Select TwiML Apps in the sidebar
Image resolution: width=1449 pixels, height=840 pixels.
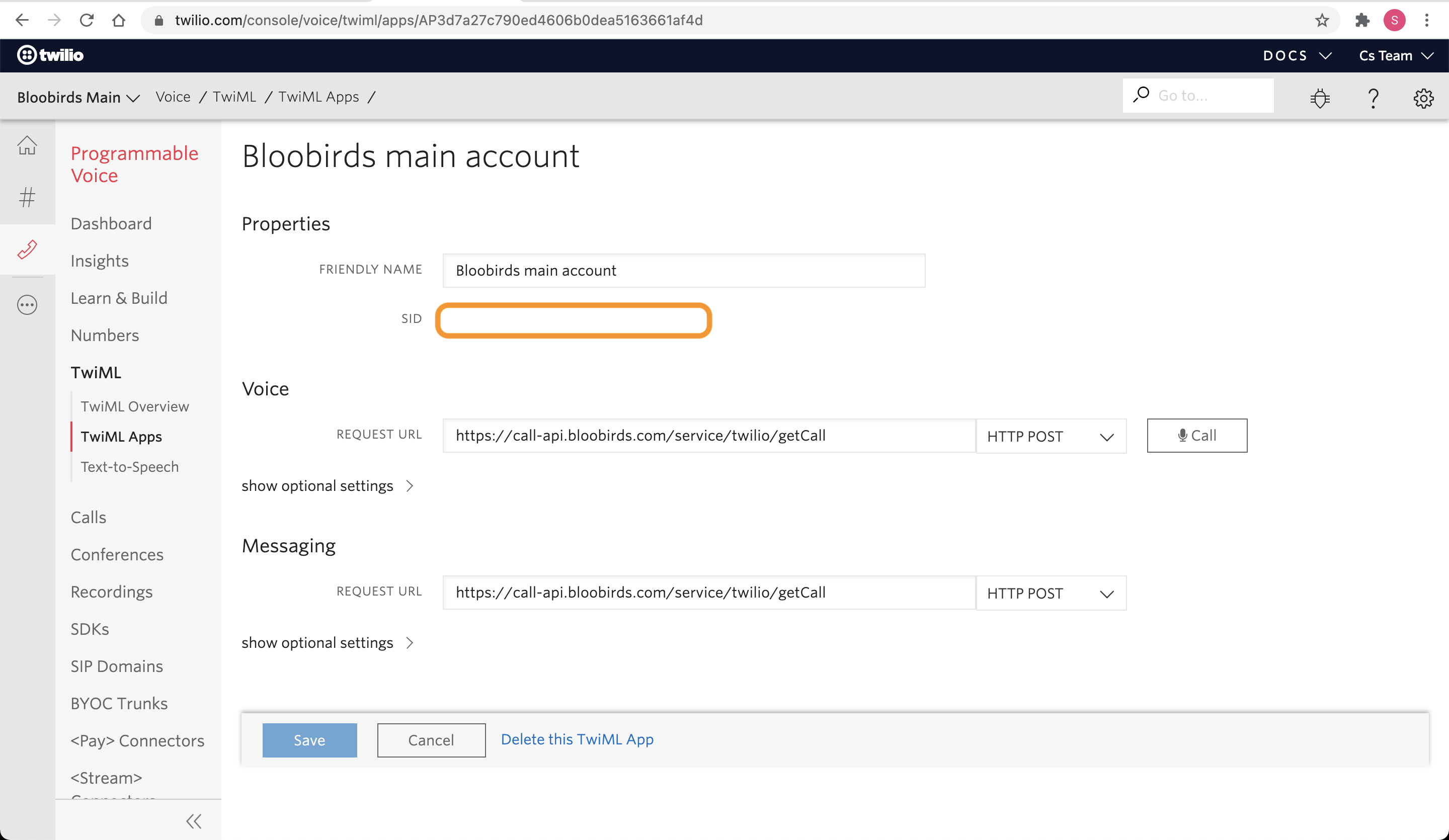coord(121,437)
